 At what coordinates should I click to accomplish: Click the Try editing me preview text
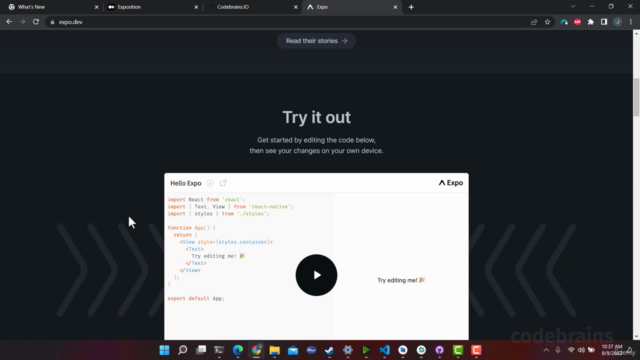pos(401,280)
